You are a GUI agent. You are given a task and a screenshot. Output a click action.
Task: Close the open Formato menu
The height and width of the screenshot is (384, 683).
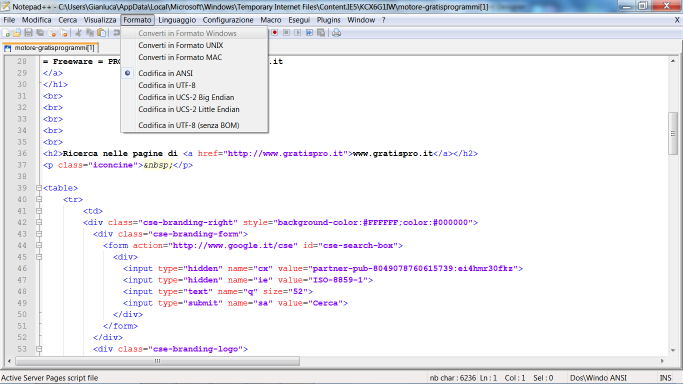pyautogui.click(x=137, y=20)
